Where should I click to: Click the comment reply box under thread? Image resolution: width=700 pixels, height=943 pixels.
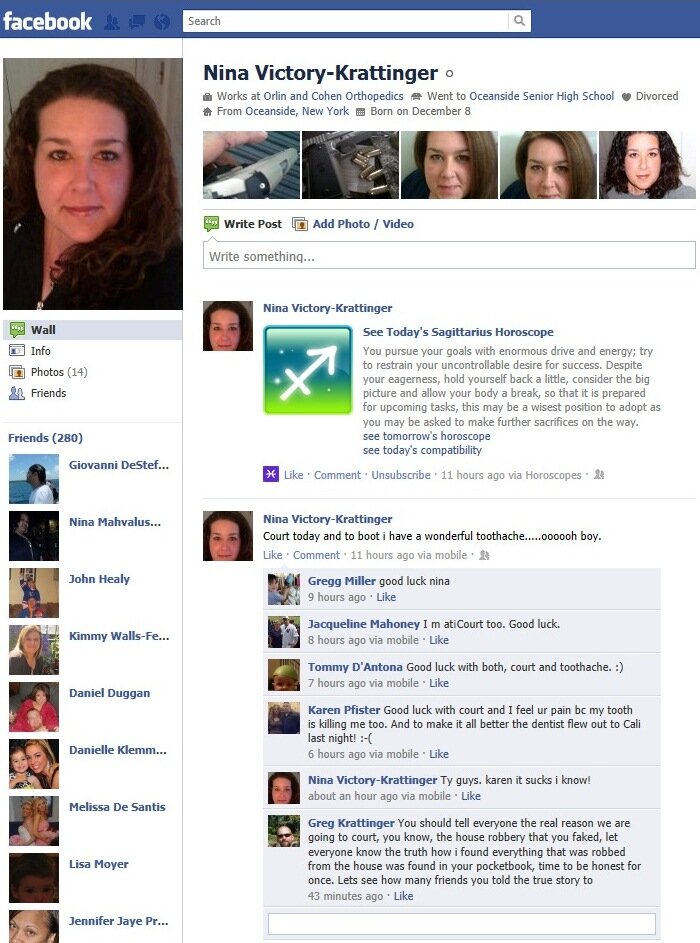[461, 923]
